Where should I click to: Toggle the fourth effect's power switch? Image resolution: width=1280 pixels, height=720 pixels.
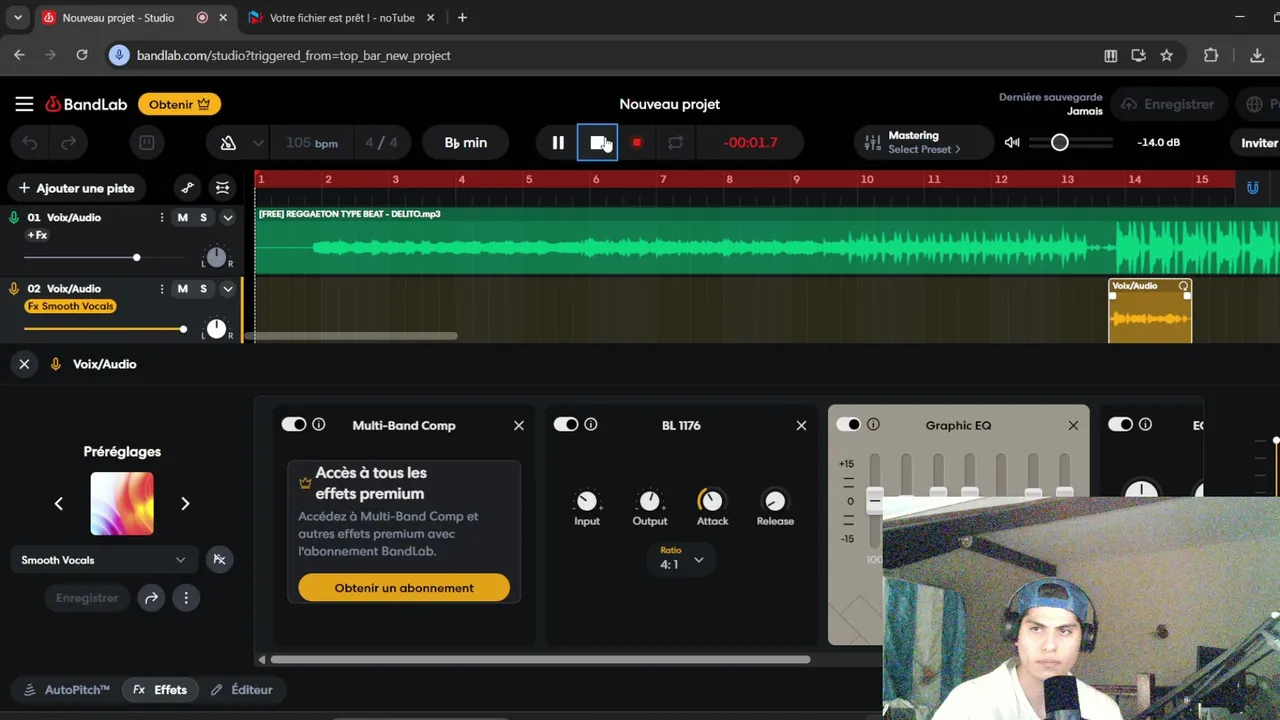click(x=1120, y=425)
